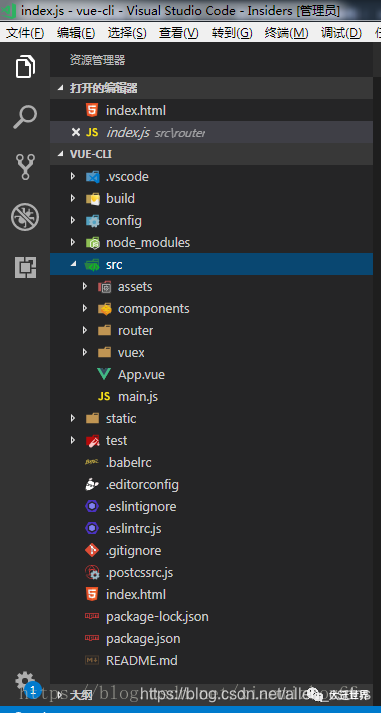The image size is (381, 713).
Task: Click the ESLint icon of .eslintignore
Action: coord(92,507)
